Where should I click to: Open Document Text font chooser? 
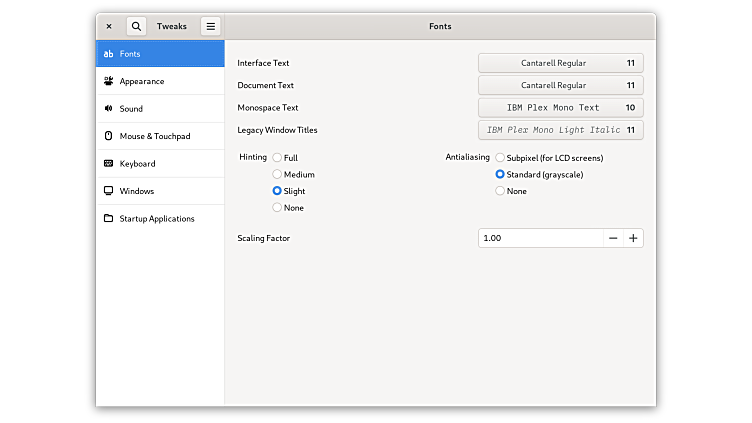tap(560, 85)
